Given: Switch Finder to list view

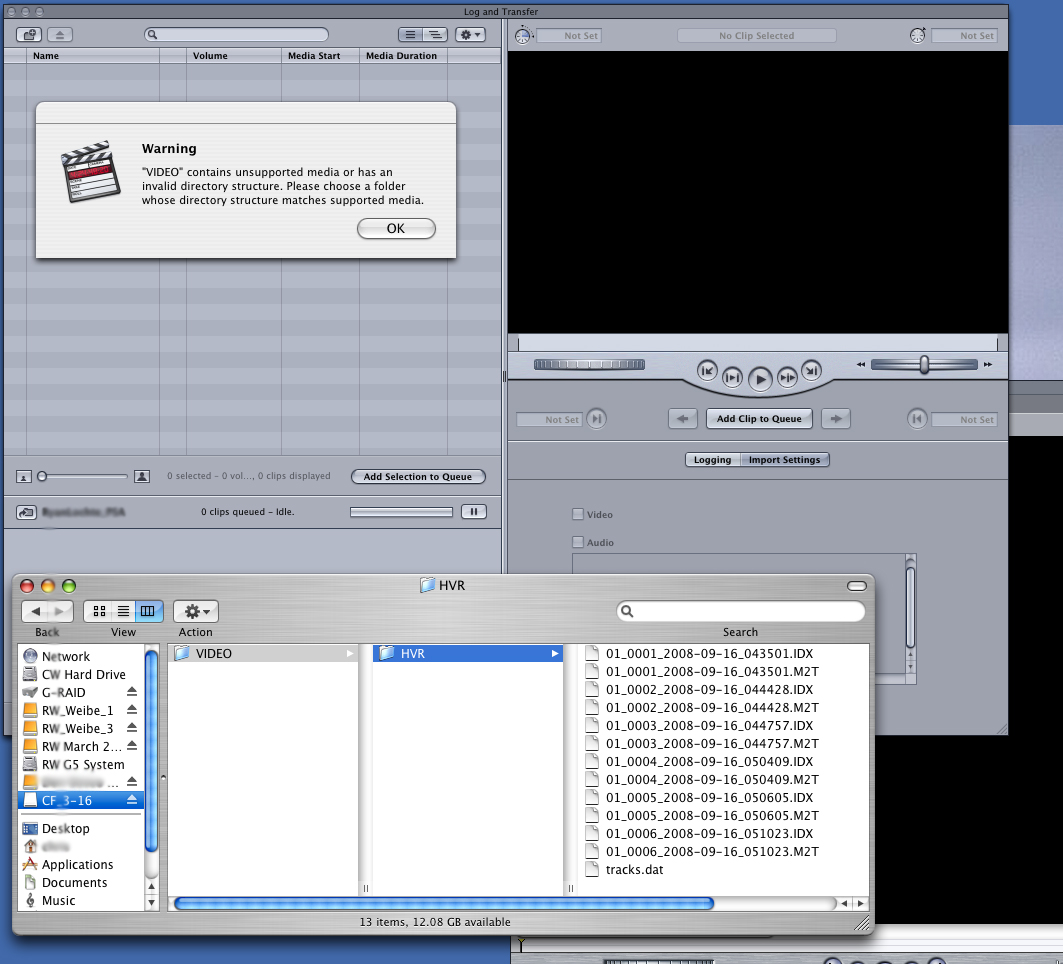Looking at the screenshot, I should point(124,611).
